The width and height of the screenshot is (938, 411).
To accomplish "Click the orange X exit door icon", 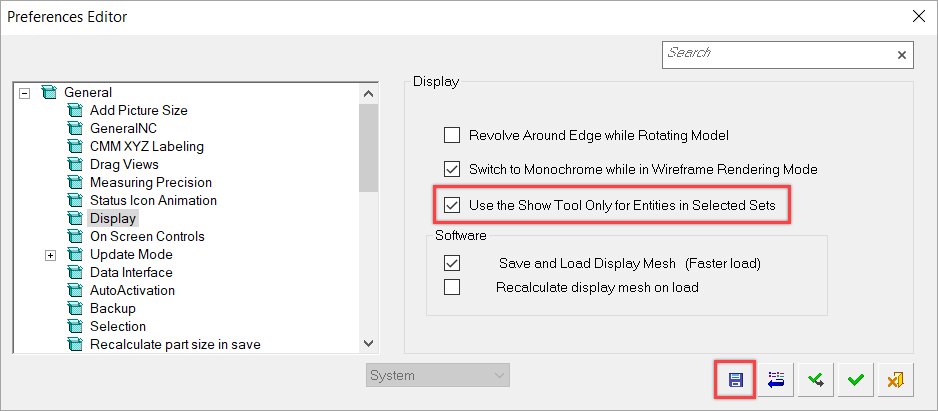I will coord(896,379).
